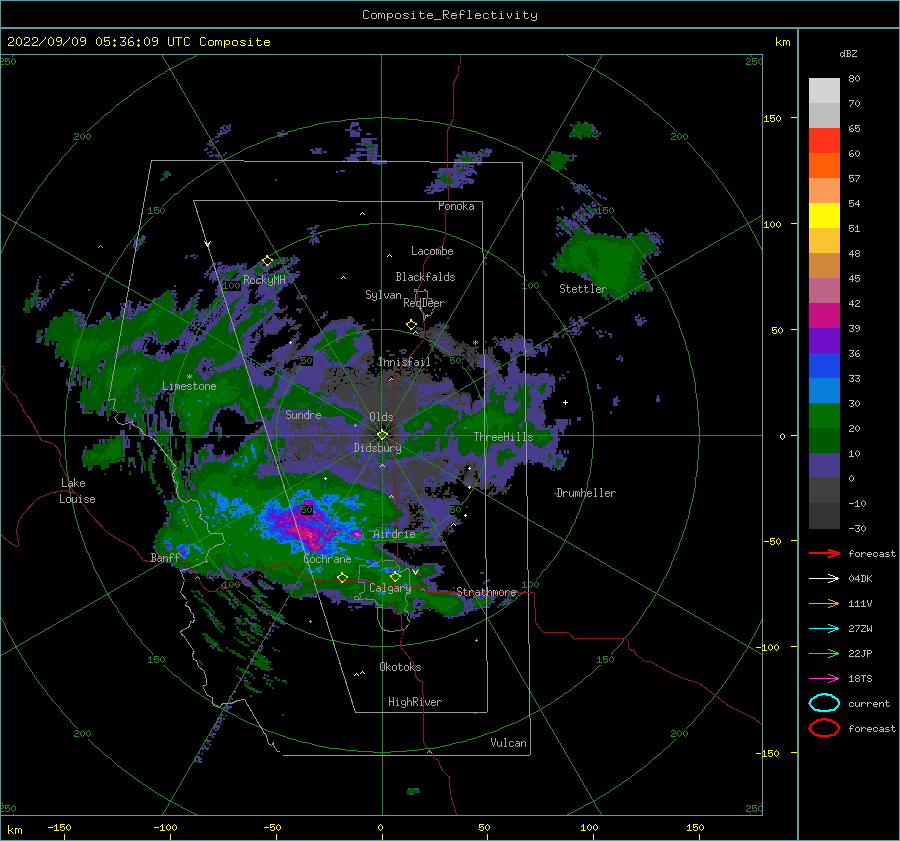Click the 111V legend text

coord(860,603)
